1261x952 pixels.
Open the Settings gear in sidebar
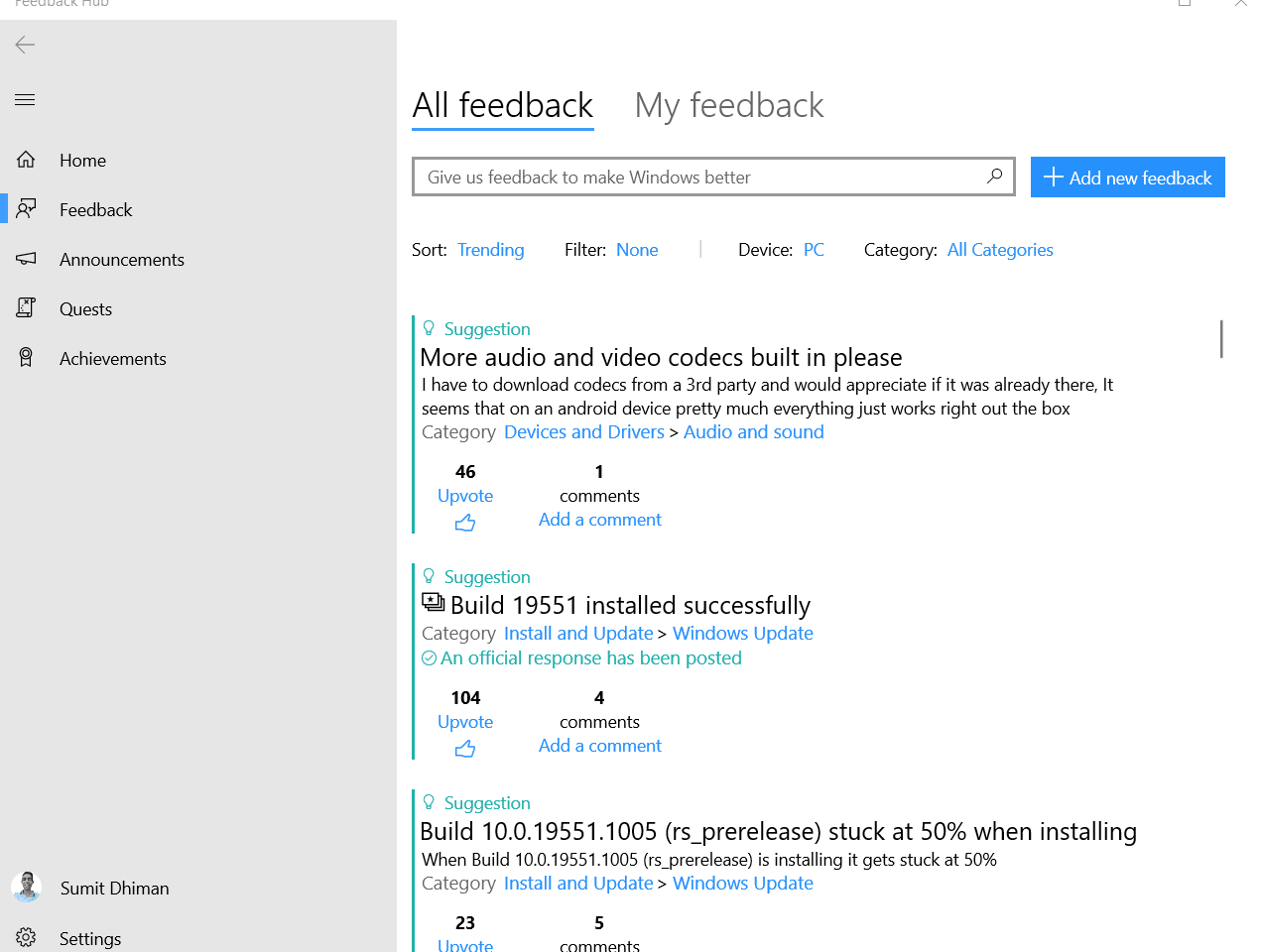(x=26, y=937)
